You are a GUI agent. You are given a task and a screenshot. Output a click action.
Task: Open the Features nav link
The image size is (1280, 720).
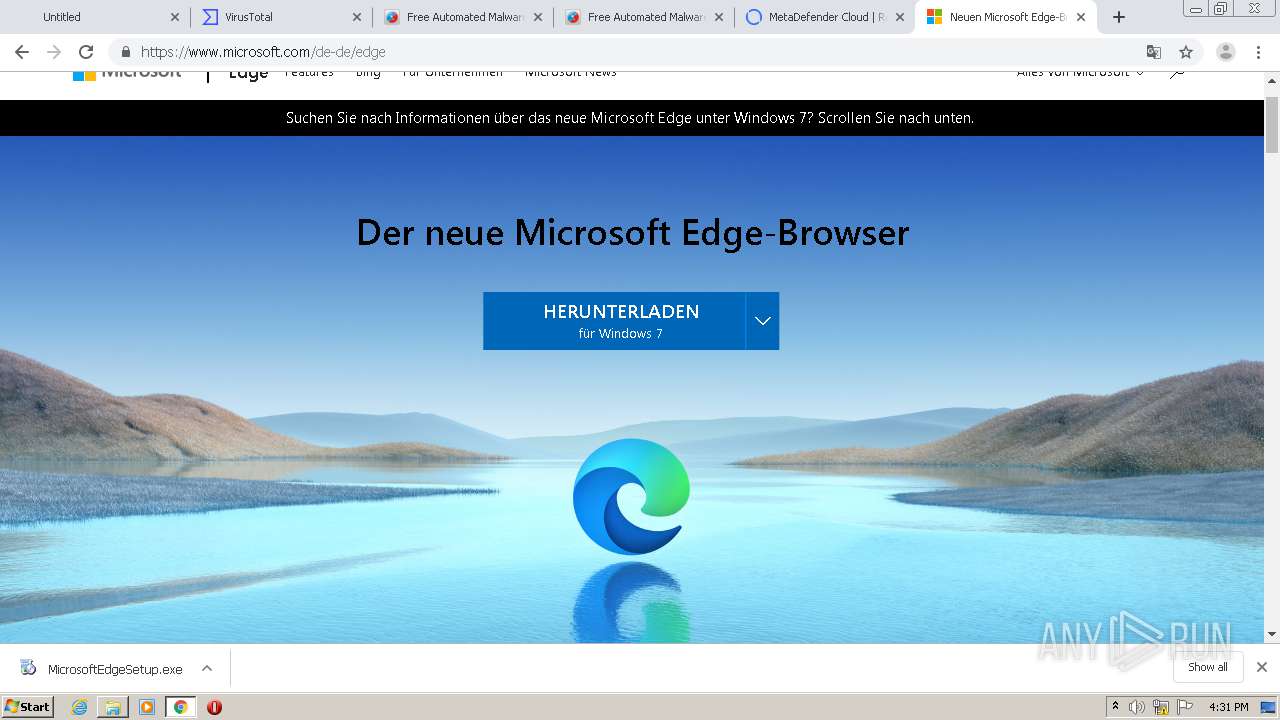coord(309,73)
